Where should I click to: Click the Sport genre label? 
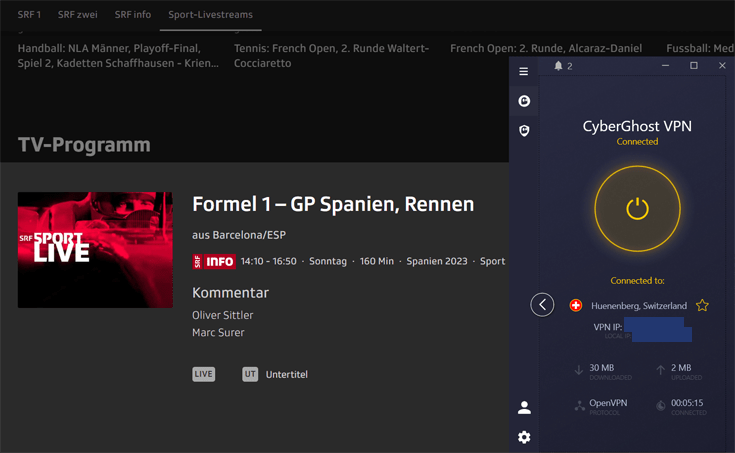pos(492,261)
